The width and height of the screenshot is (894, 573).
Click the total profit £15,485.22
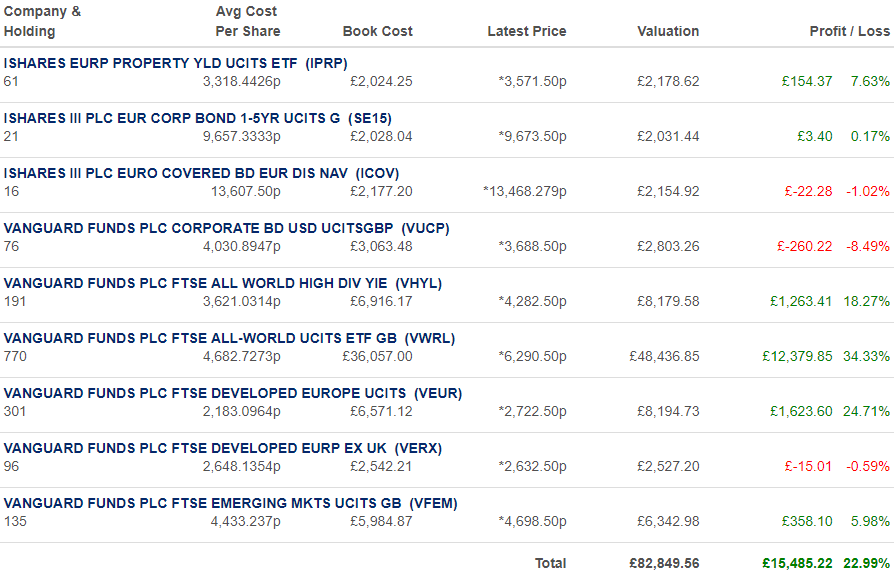797,563
